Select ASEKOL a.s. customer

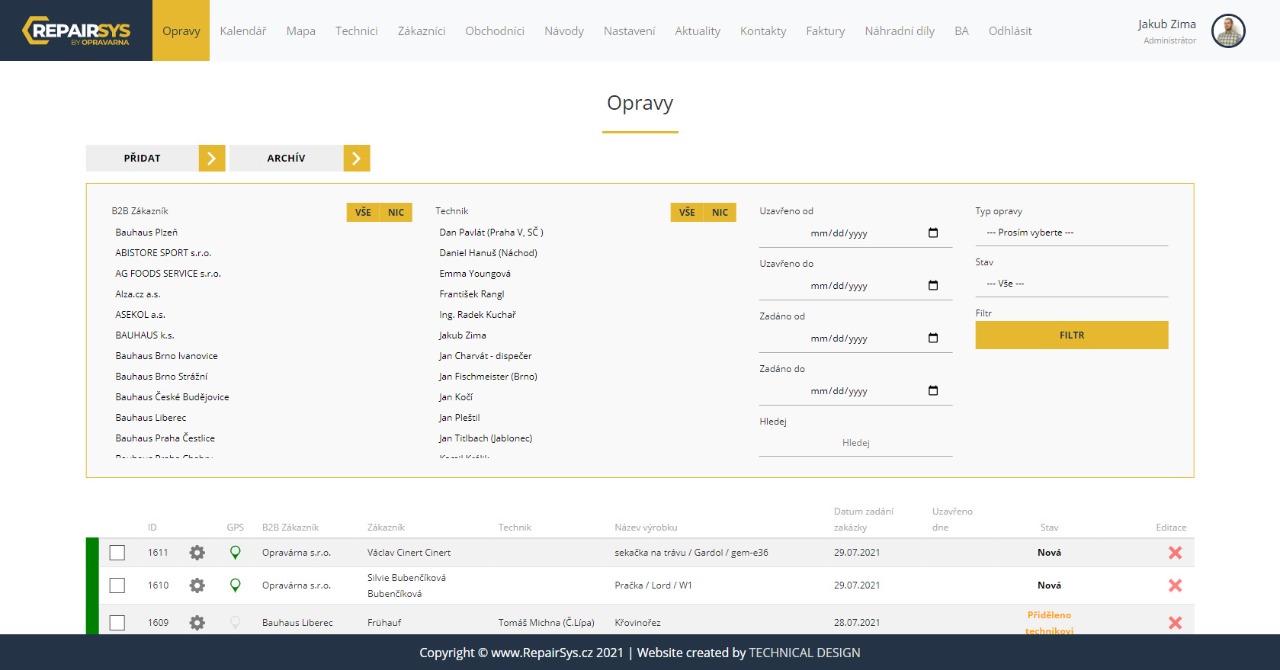pos(140,315)
